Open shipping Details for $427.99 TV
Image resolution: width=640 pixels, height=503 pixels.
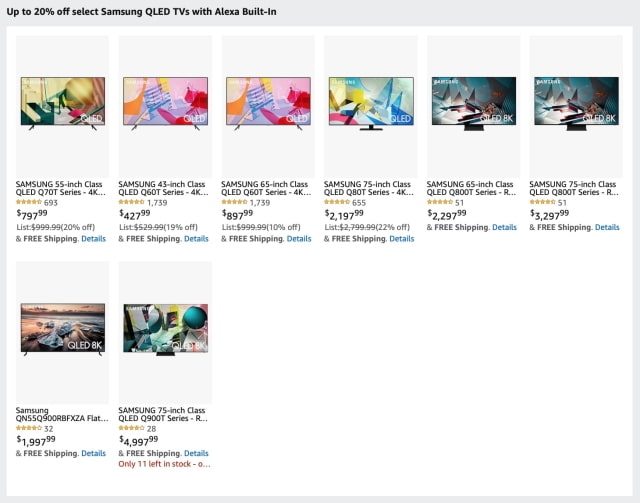(x=196, y=239)
